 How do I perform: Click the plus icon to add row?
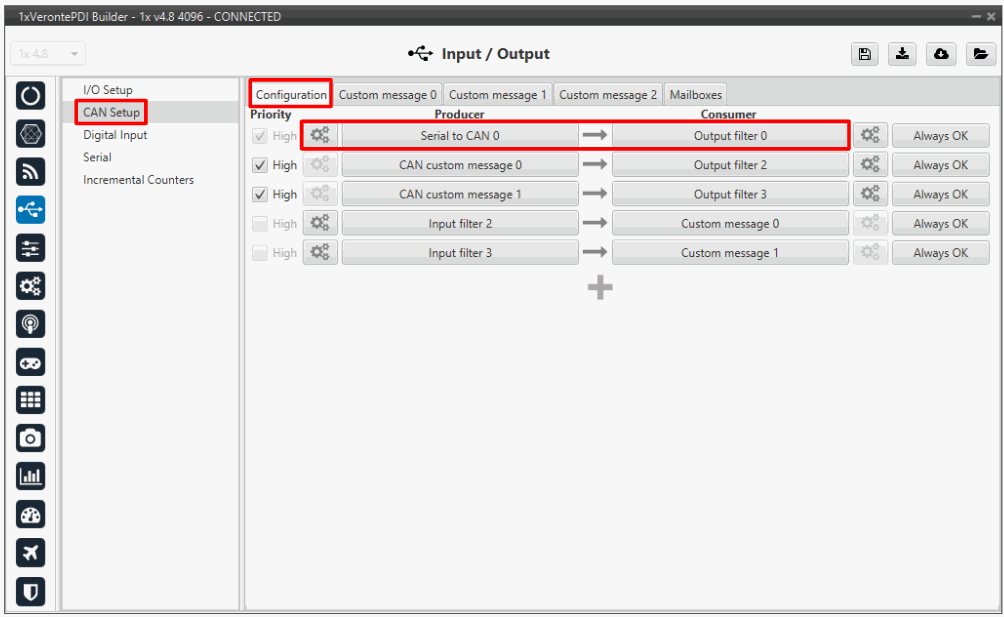pyautogui.click(x=599, y=288)
